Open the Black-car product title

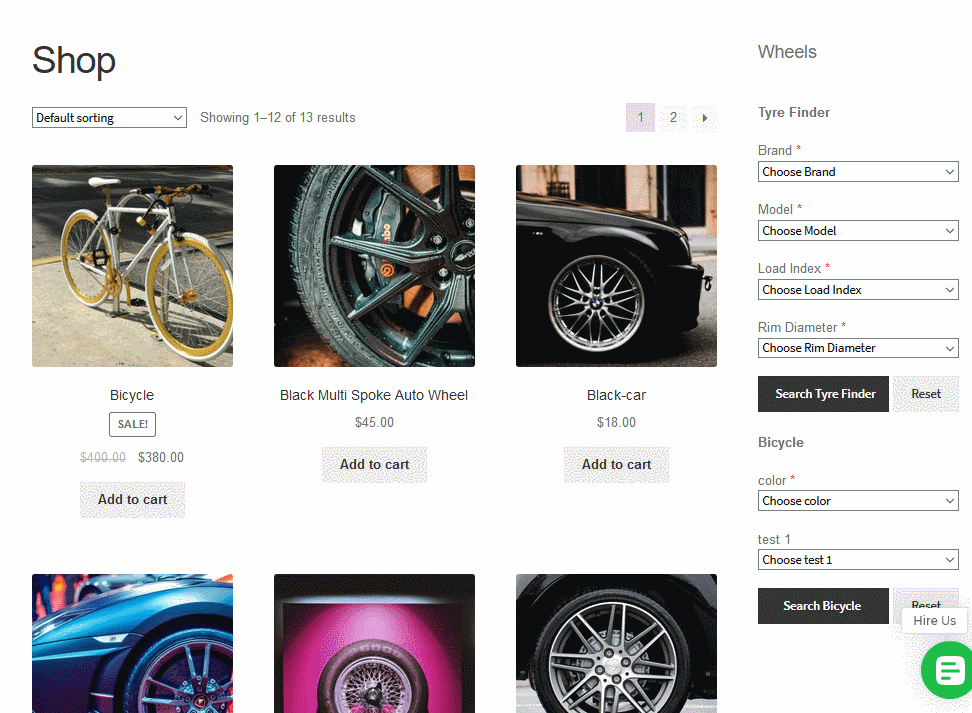tap(616, 395)
